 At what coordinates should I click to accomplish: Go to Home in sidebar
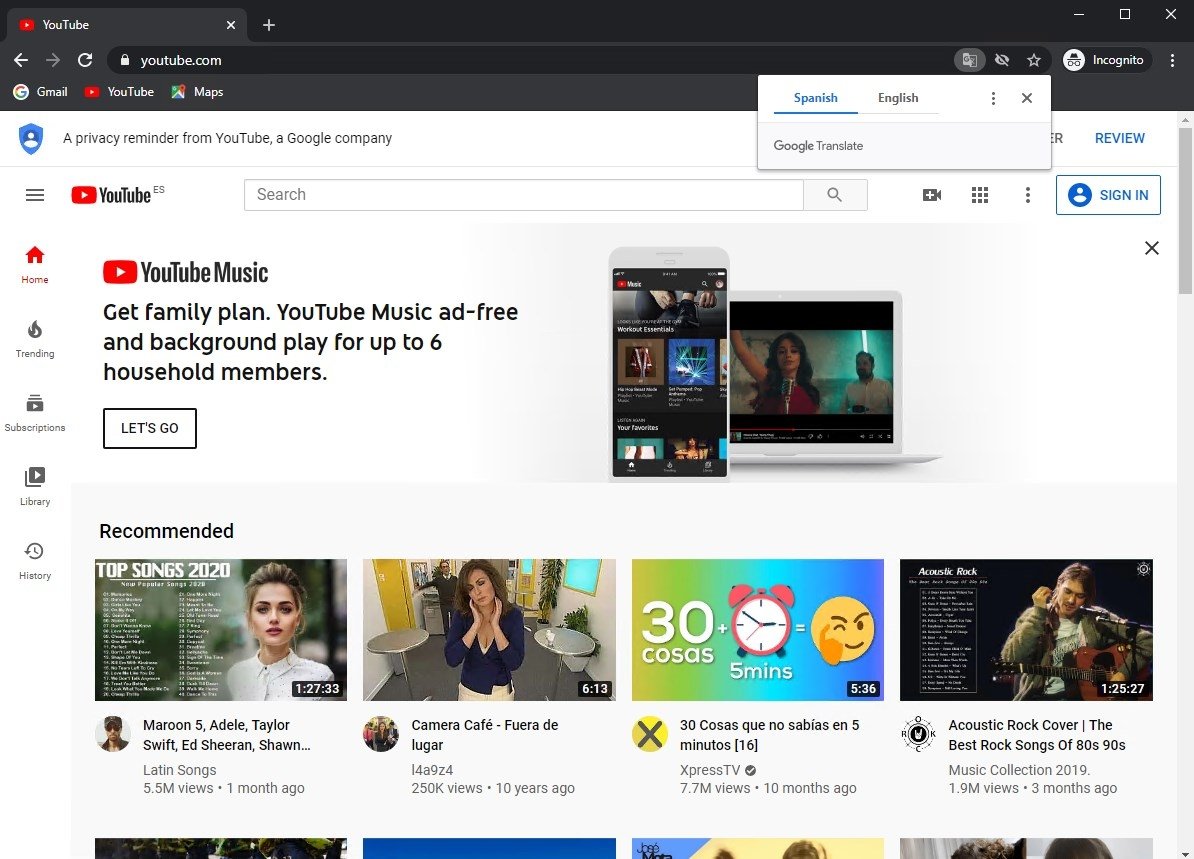(x=35, y=265)
